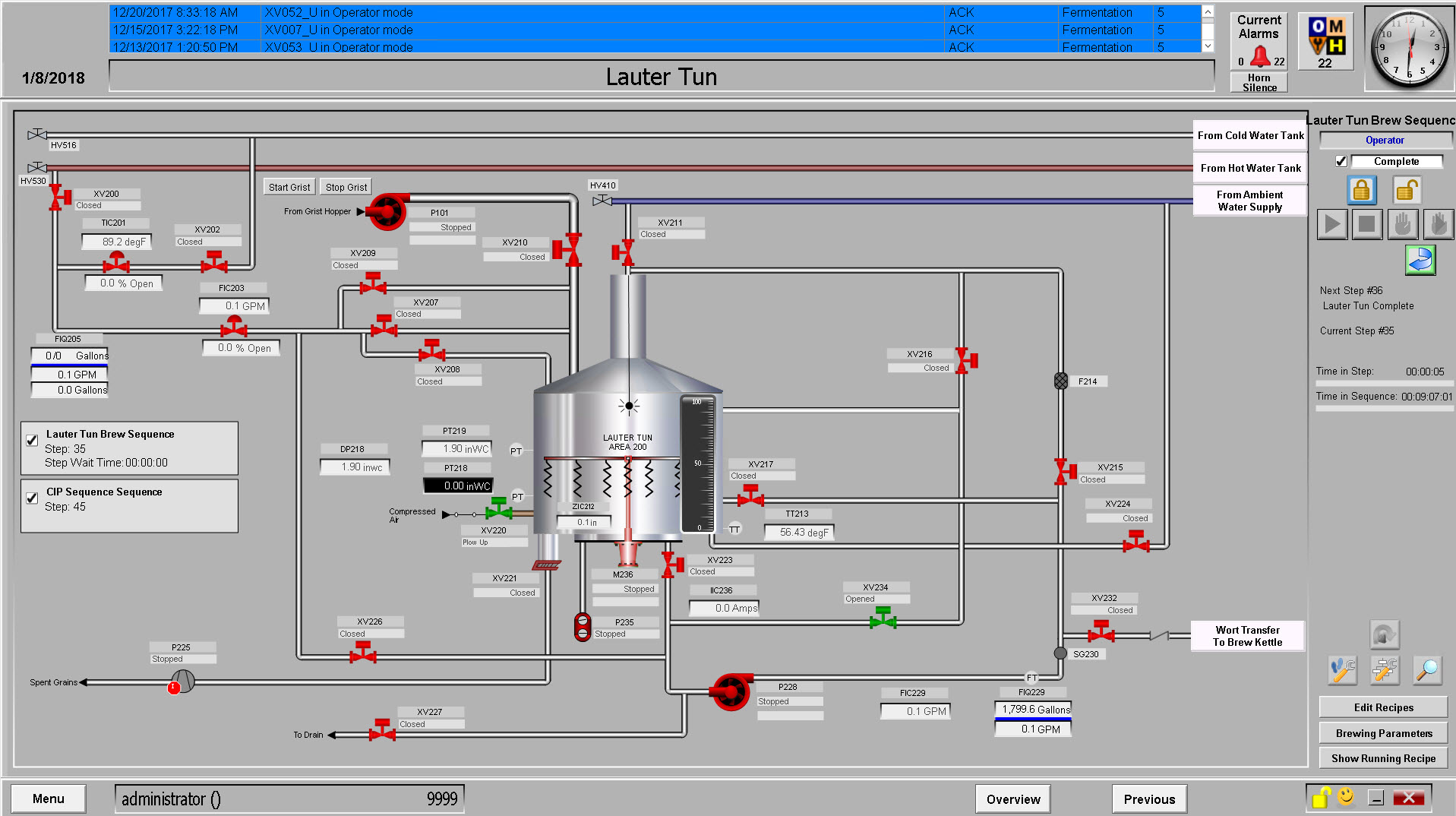The width and height of the screenshot is (1456, 816).
Task: Click the closed padlock lock button
Action: 1361,190
